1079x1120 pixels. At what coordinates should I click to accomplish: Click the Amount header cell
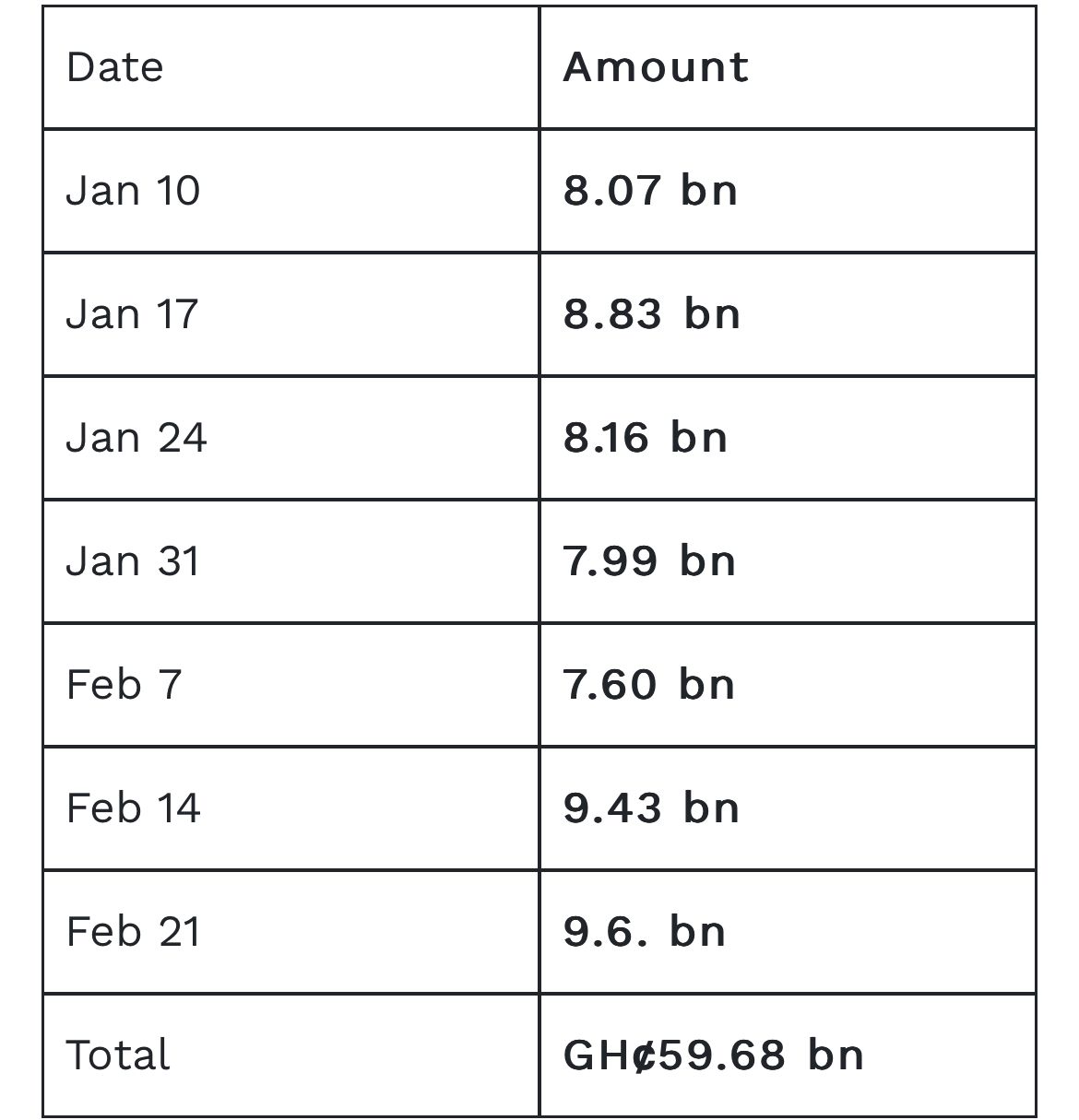[788, 67]
